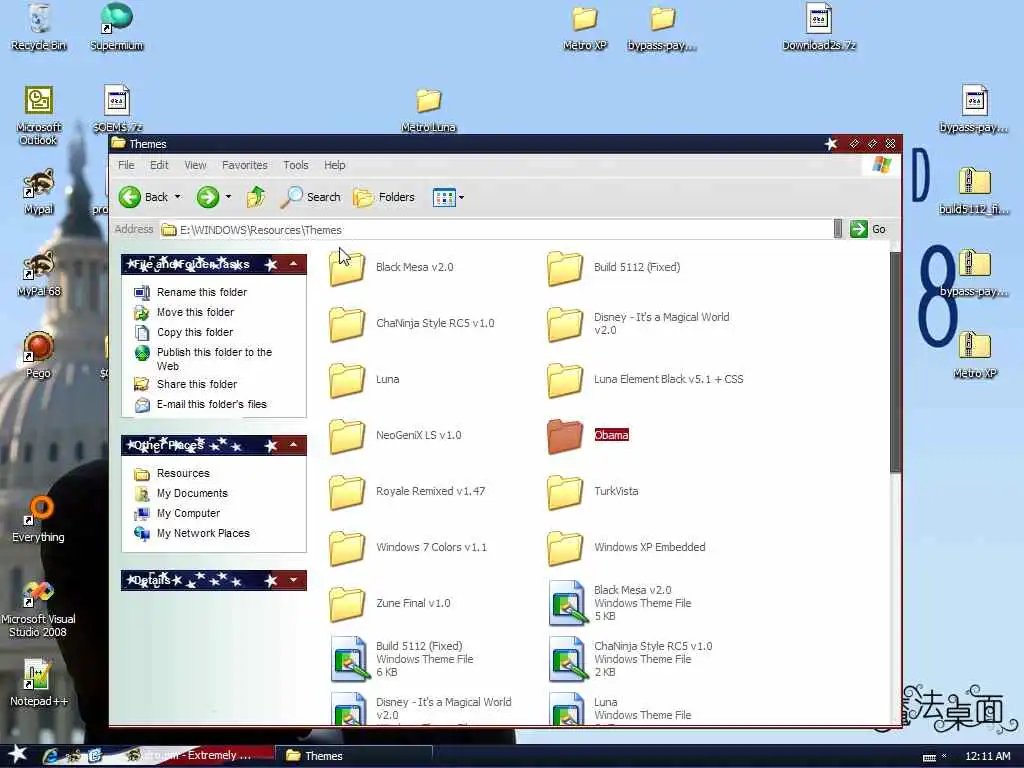
Task: Open the Black Mesa v2.0 folder
Action: pyautogui.click(x=392, y=267)
